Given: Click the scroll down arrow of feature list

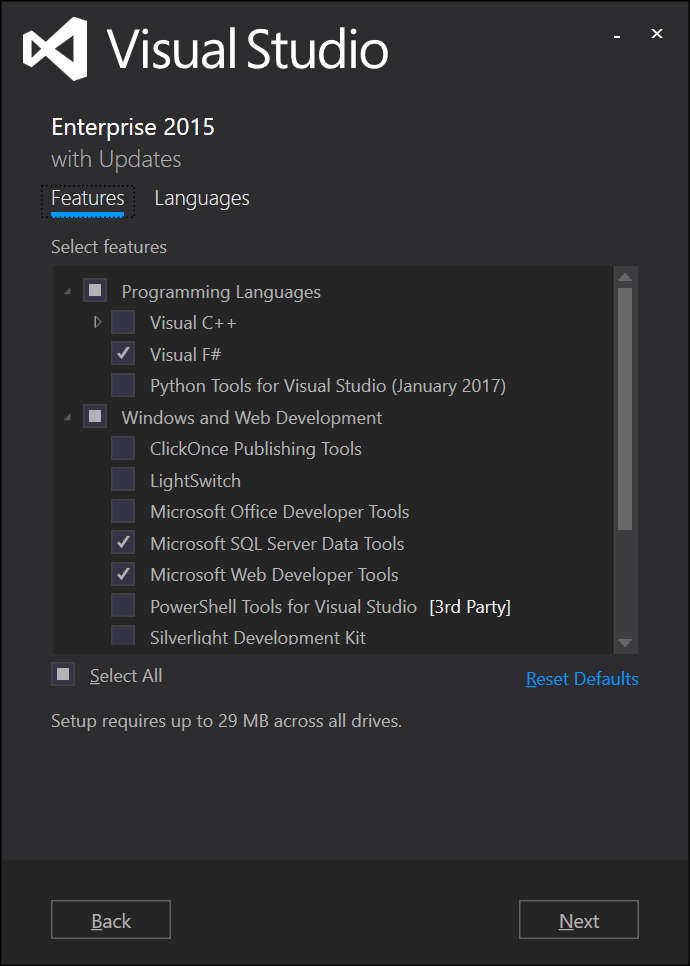Looking at the screenshot, I should click(625, 643).
